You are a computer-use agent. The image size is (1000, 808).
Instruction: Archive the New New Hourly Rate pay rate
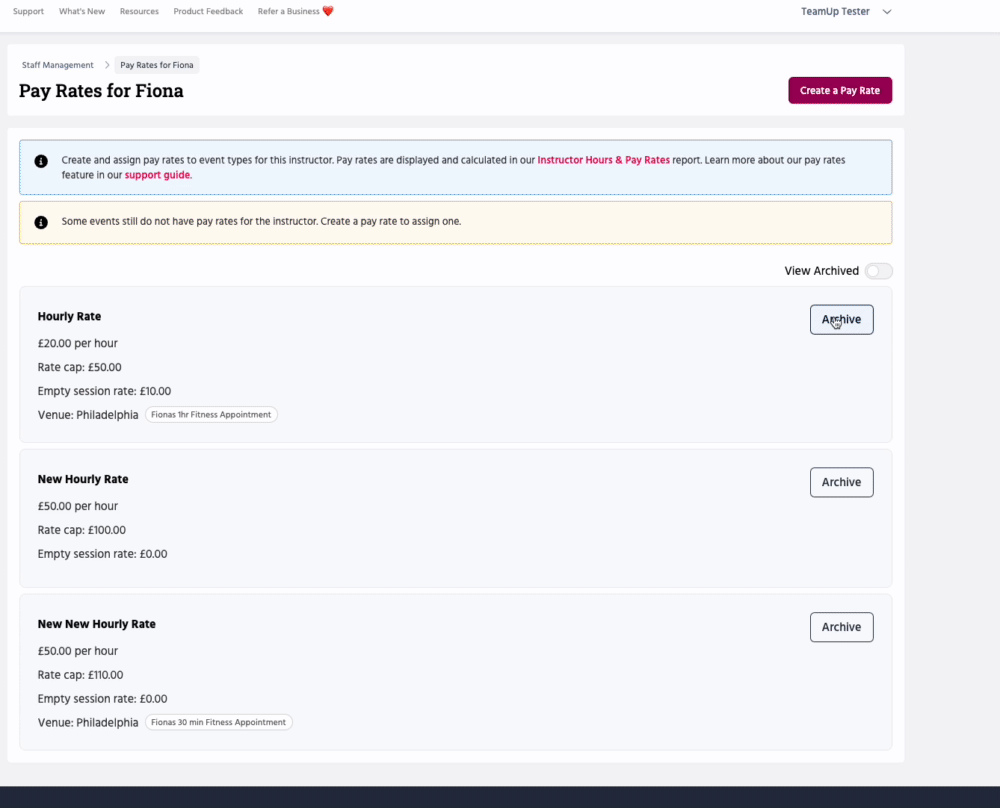pos(841,627)
